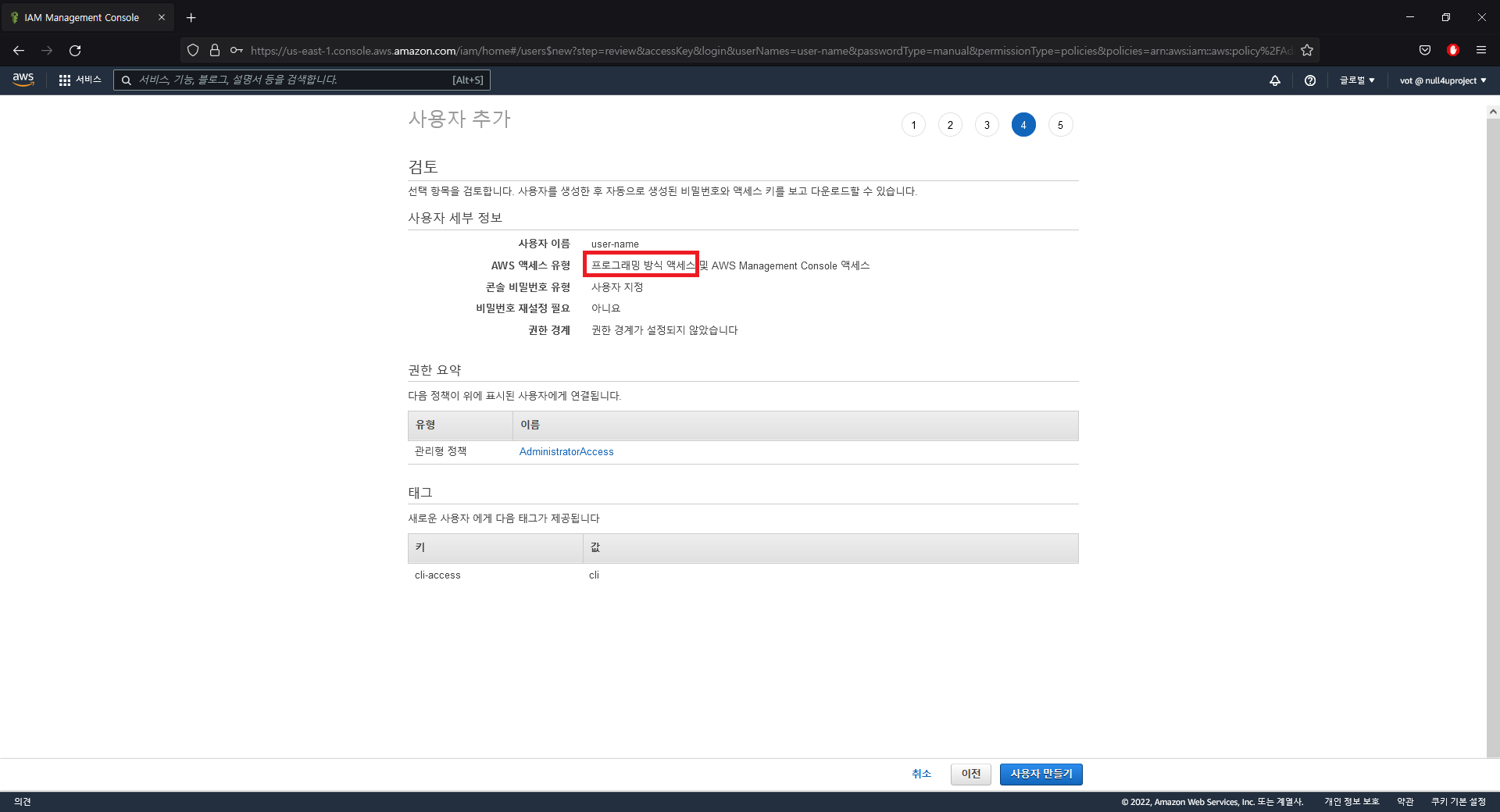Click the red extension icon in toolbar
The width and height of the screenshot is (1500, 812).
pyautogui.click(x=1453, y=51)
